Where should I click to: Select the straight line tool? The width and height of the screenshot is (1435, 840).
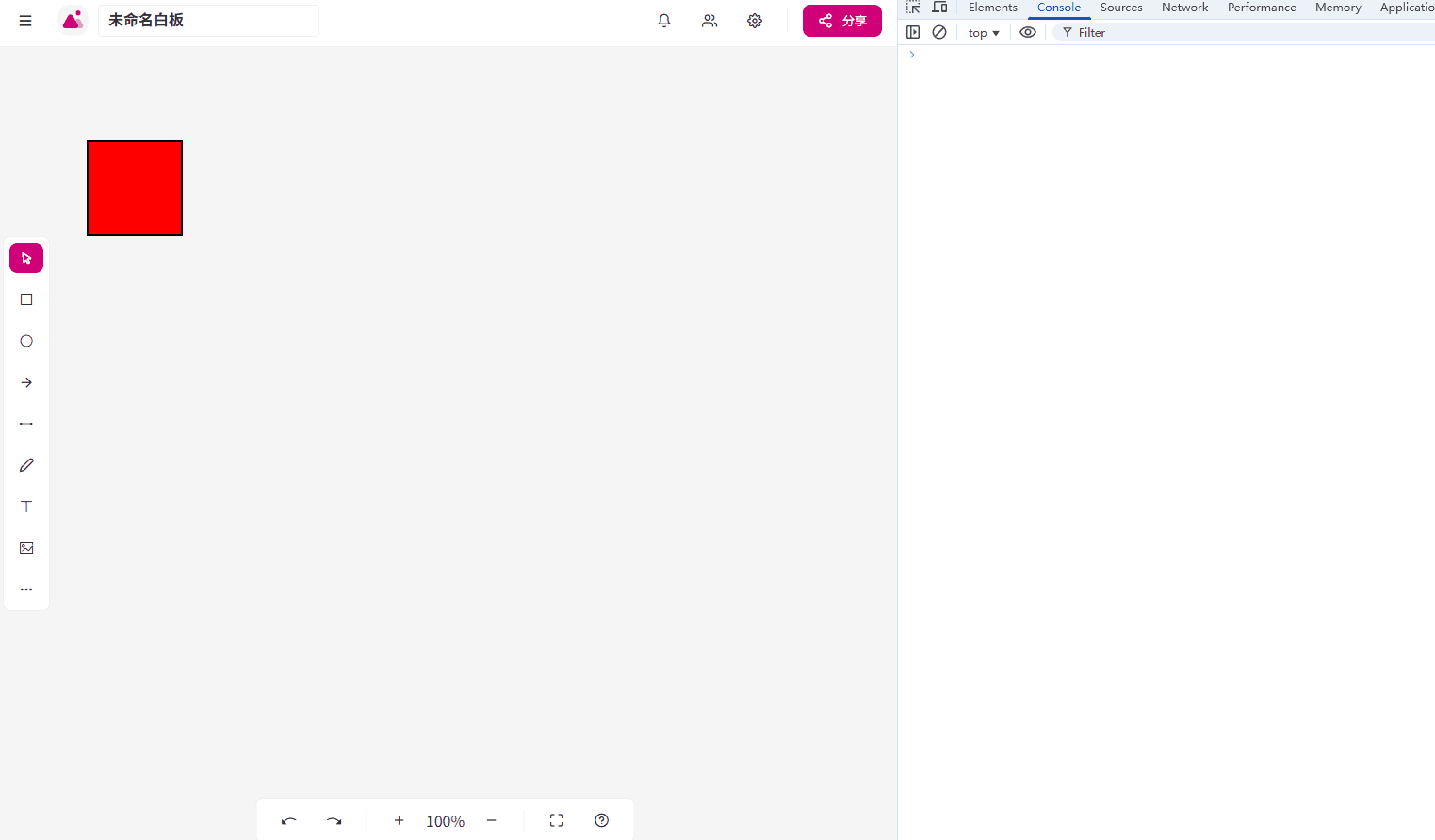click(26, 424)
